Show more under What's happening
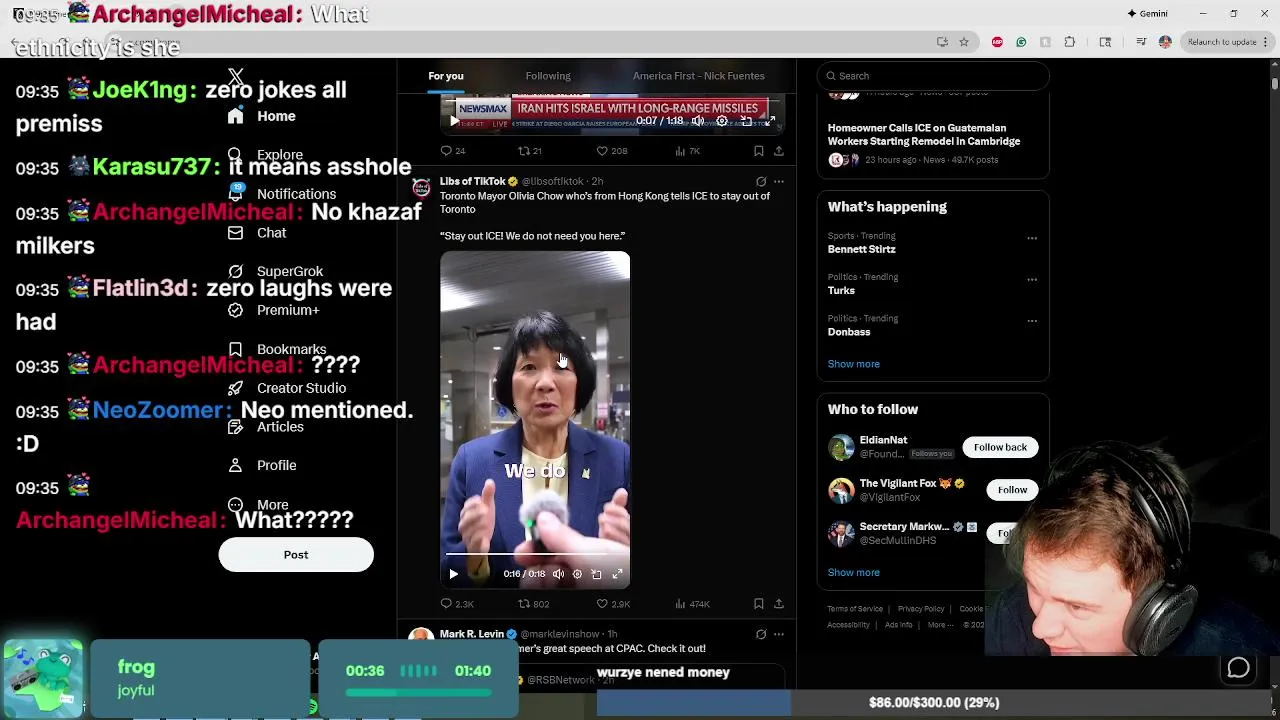The width and height of the screenshot is (1280, 720). click(x=854, y=364)
